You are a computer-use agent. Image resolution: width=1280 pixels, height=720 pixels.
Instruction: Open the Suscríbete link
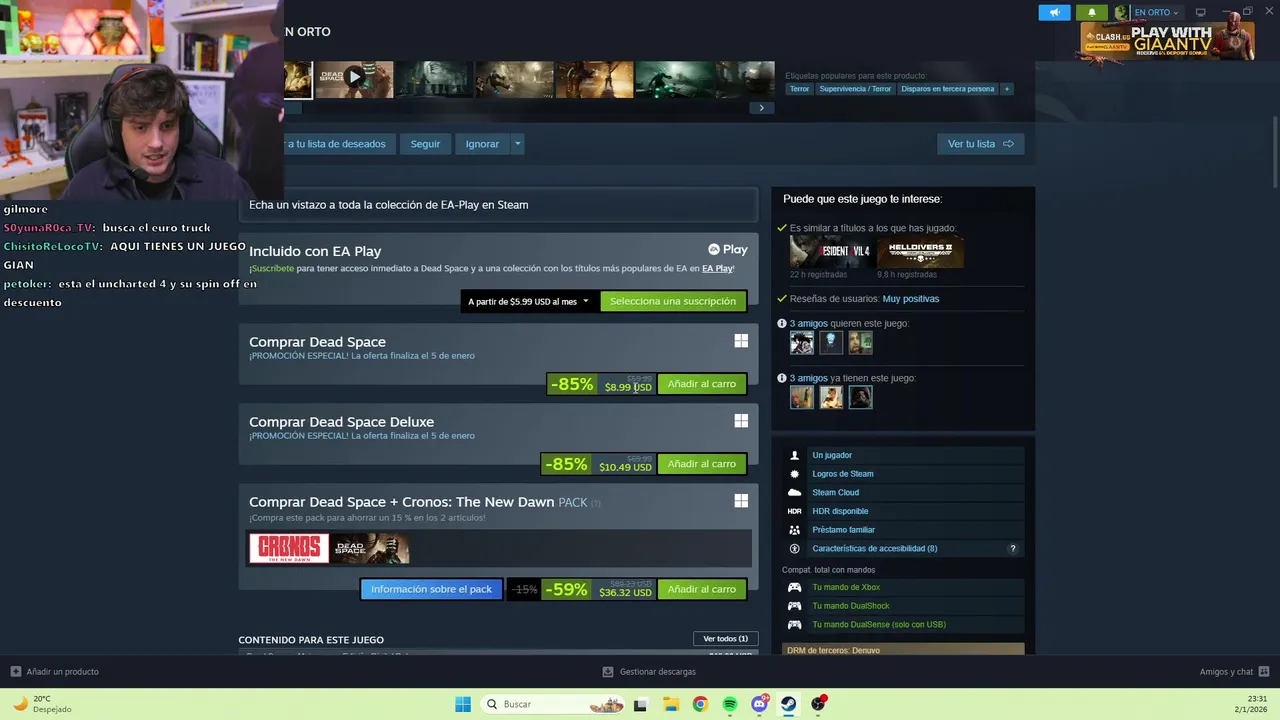(272, 269)
